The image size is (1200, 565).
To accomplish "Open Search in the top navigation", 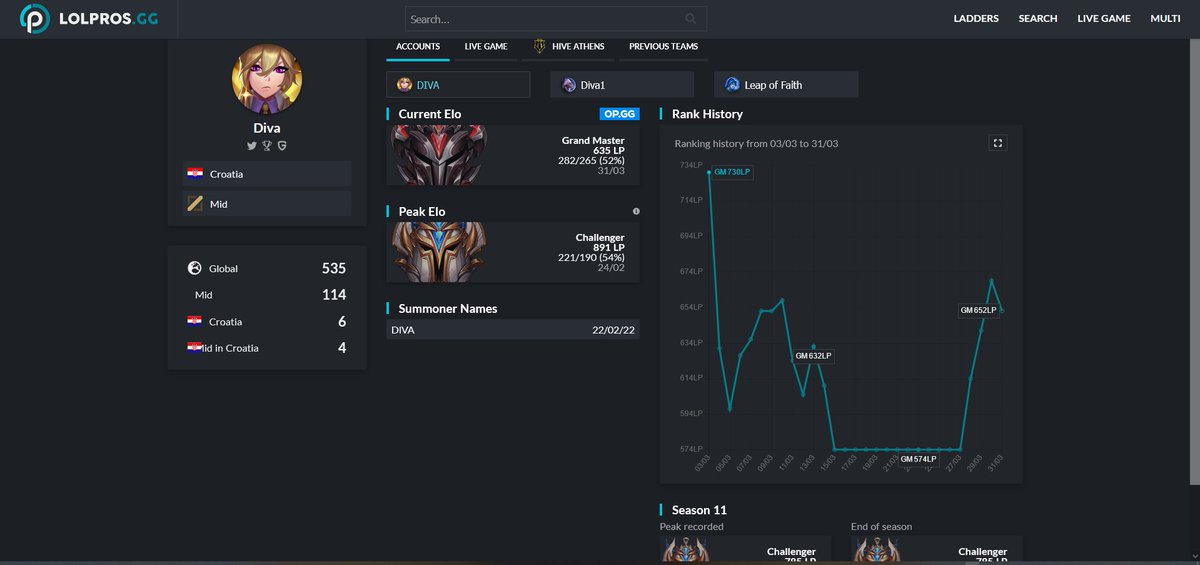I will [1038, 19].
